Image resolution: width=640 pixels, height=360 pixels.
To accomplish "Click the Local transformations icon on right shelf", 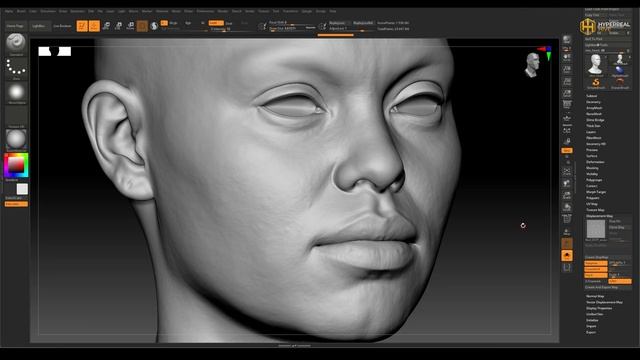I will click(567, 130).
